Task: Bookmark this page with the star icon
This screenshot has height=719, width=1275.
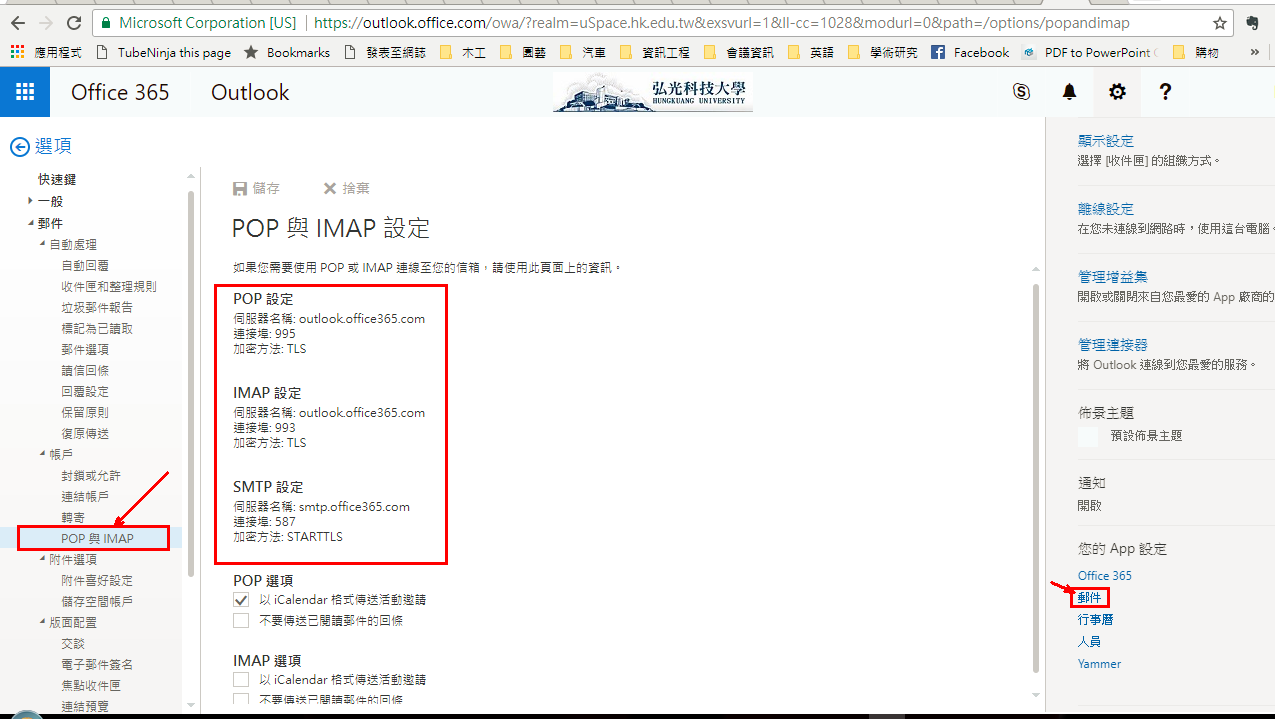Action: click(x=1219, y=22)
